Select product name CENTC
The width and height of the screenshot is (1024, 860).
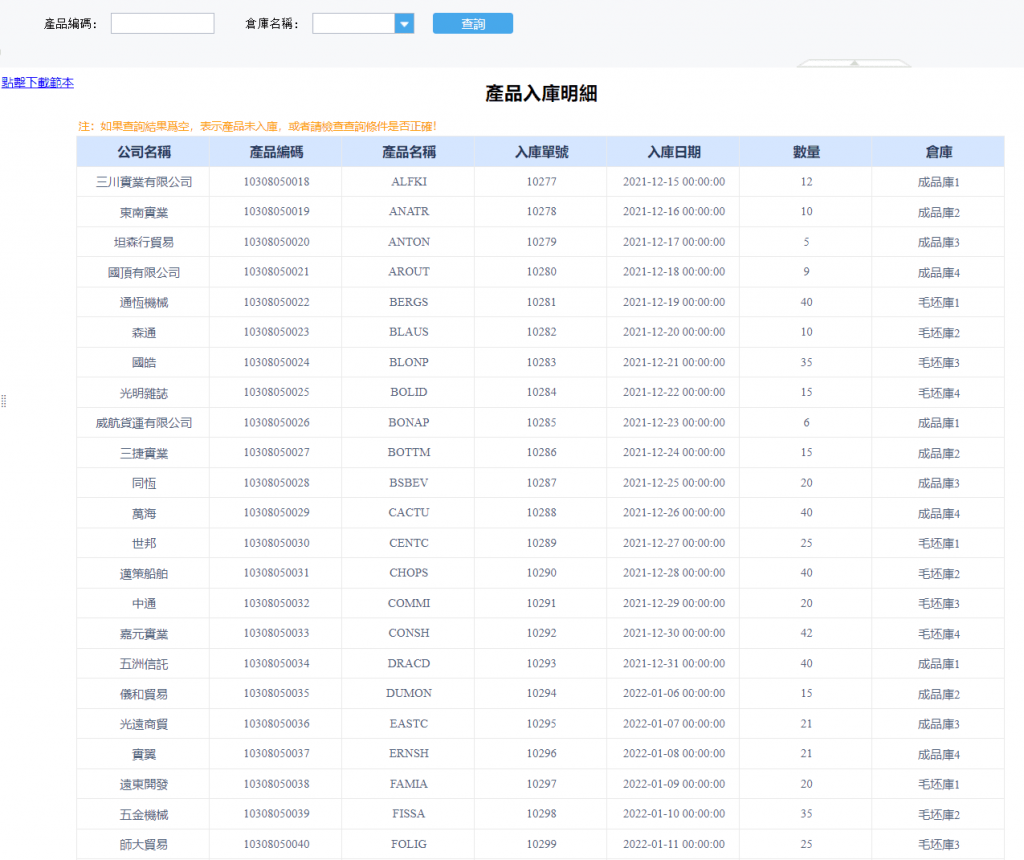tap(409, 543)
